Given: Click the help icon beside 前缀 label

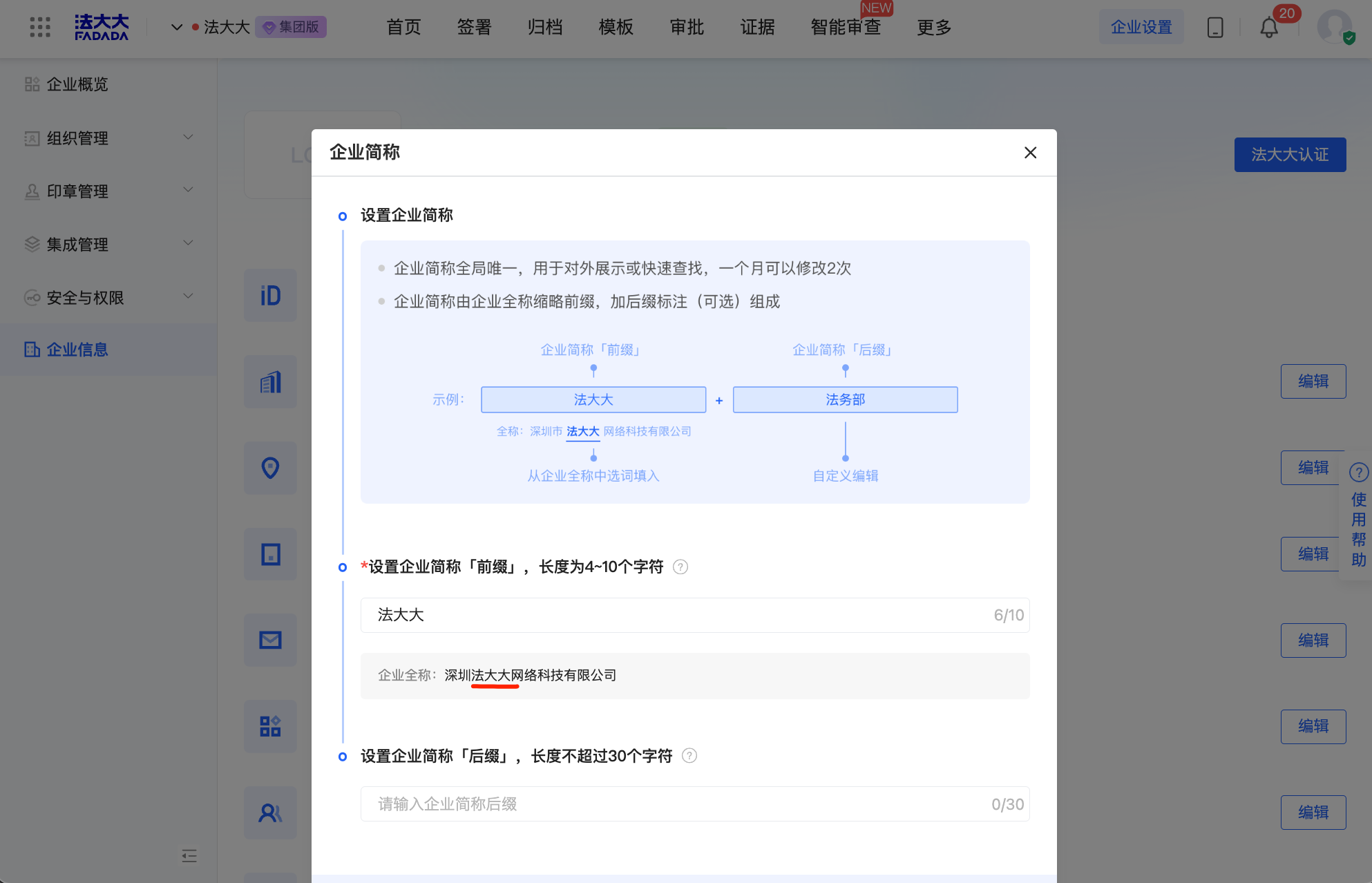Looking at the screenshot, I should click(x=680, y=567).
